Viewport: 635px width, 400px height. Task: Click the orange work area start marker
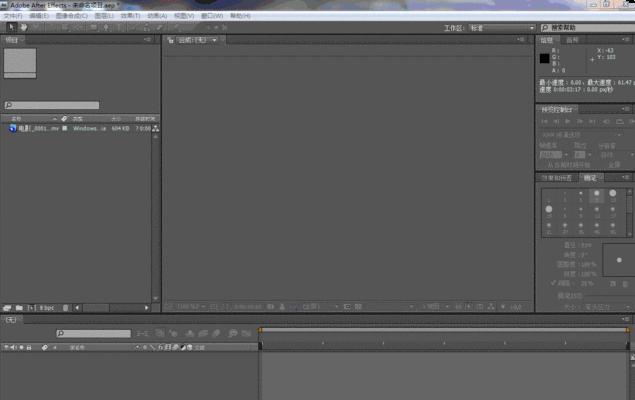[x=260, y=330]
